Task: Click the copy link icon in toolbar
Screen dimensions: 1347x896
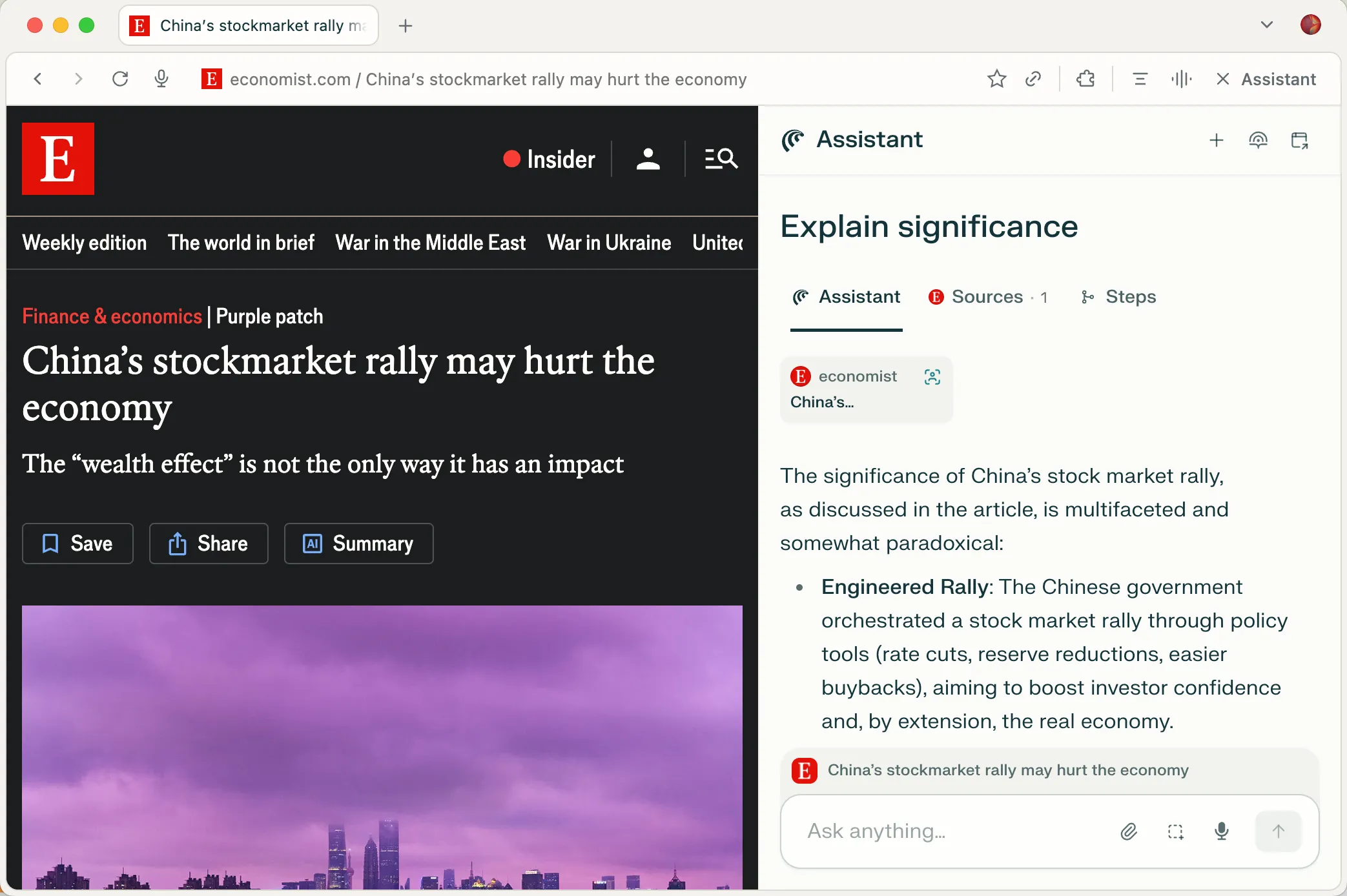Action: click(1033, 79)
